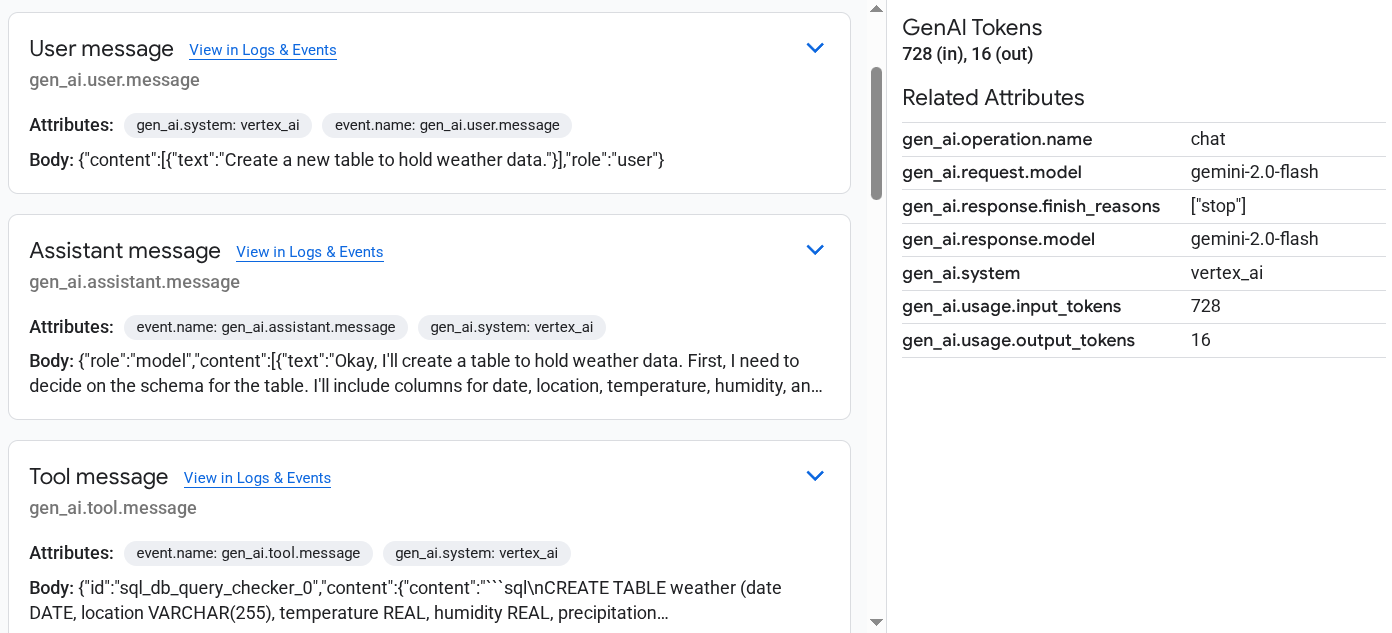
Task: Collapse the Assistant message card
Action: click(x=815, y=249)
